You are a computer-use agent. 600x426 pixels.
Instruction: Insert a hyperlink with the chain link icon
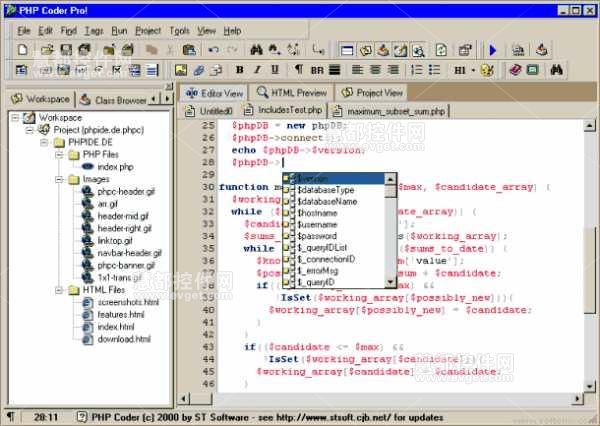click(199, 70)
